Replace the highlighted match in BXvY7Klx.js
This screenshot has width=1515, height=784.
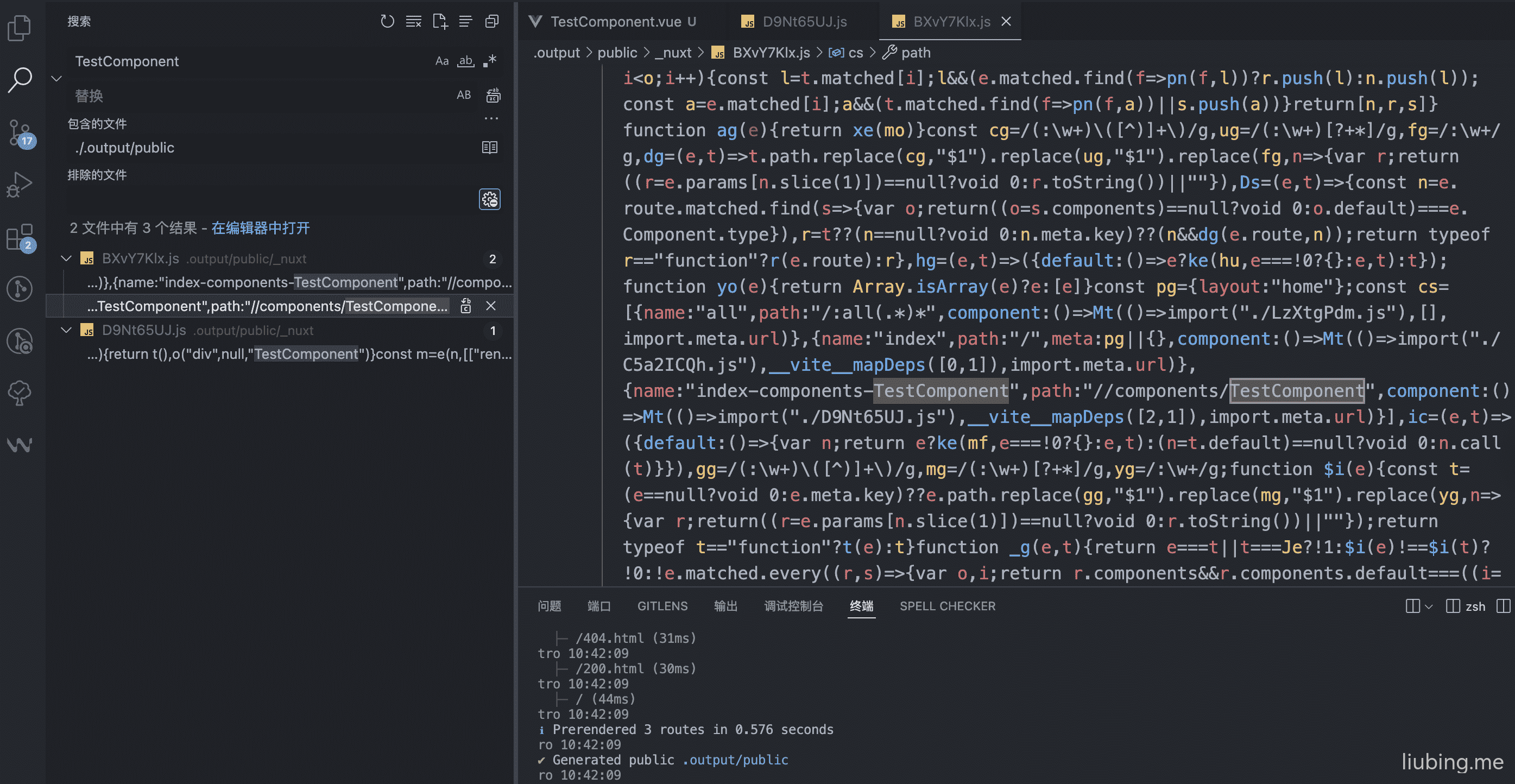coord(466,306)
